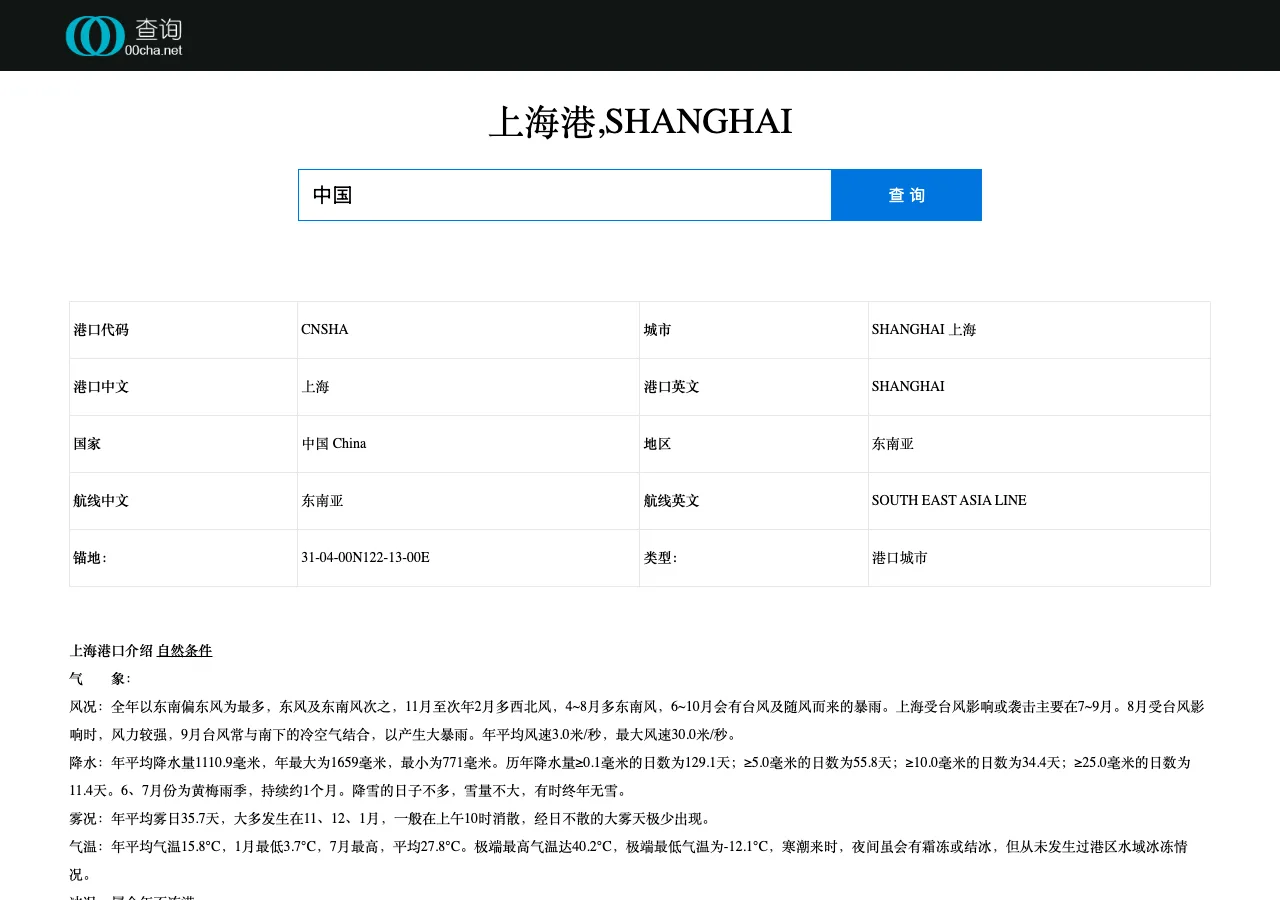
Task: Click the 港口中文 label cell
Action: tap(184, 387)
